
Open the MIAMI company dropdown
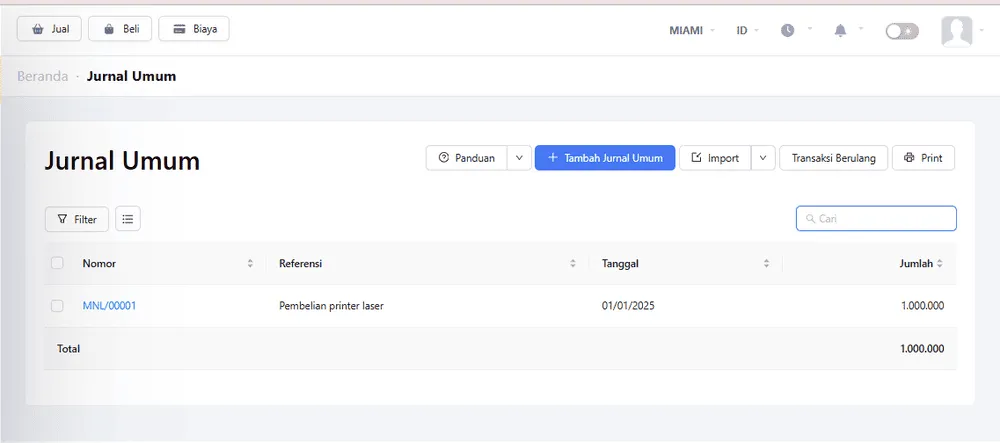tap(691, 30)
